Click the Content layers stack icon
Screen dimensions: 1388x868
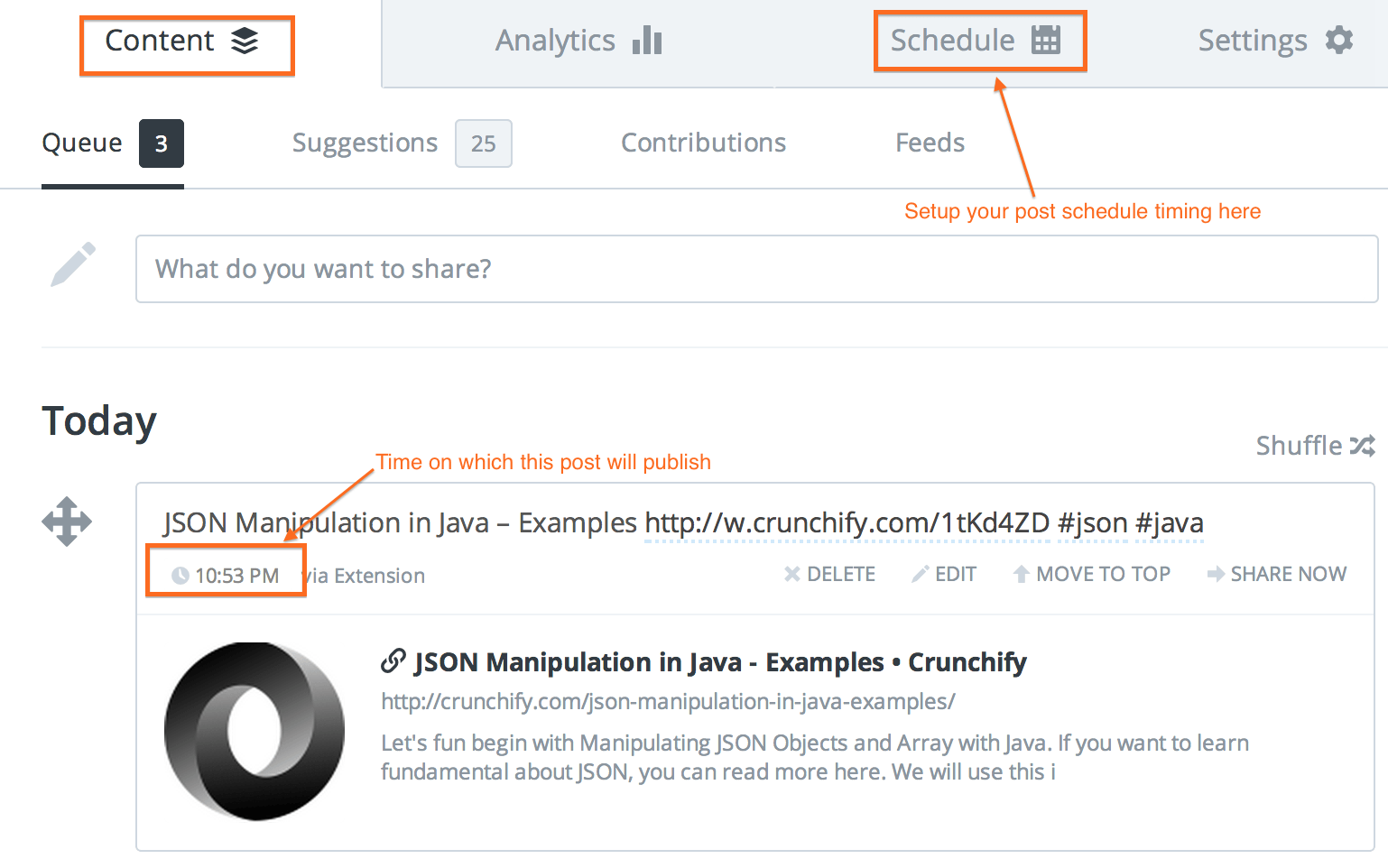[245, 41]
